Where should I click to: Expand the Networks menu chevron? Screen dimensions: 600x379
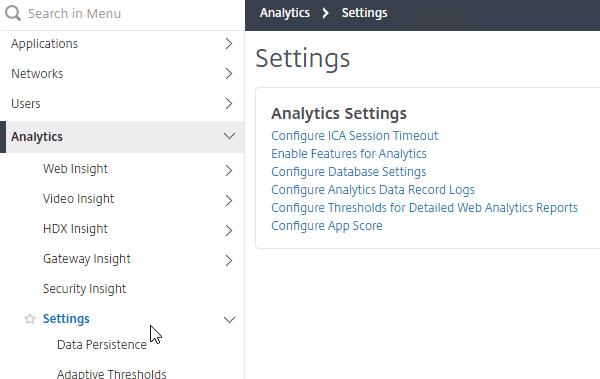tap(229, 74)
